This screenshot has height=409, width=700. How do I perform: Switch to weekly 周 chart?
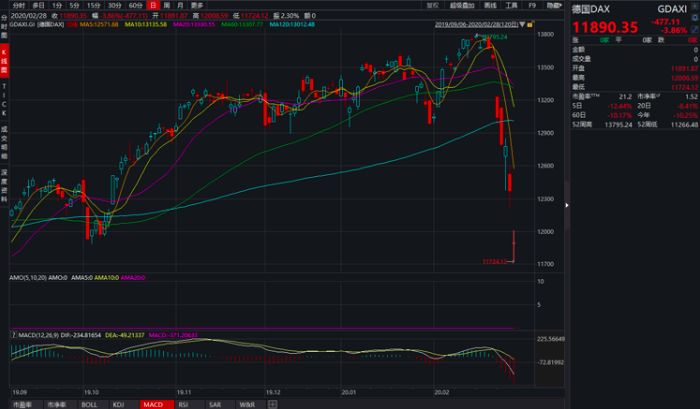(167, 5)
